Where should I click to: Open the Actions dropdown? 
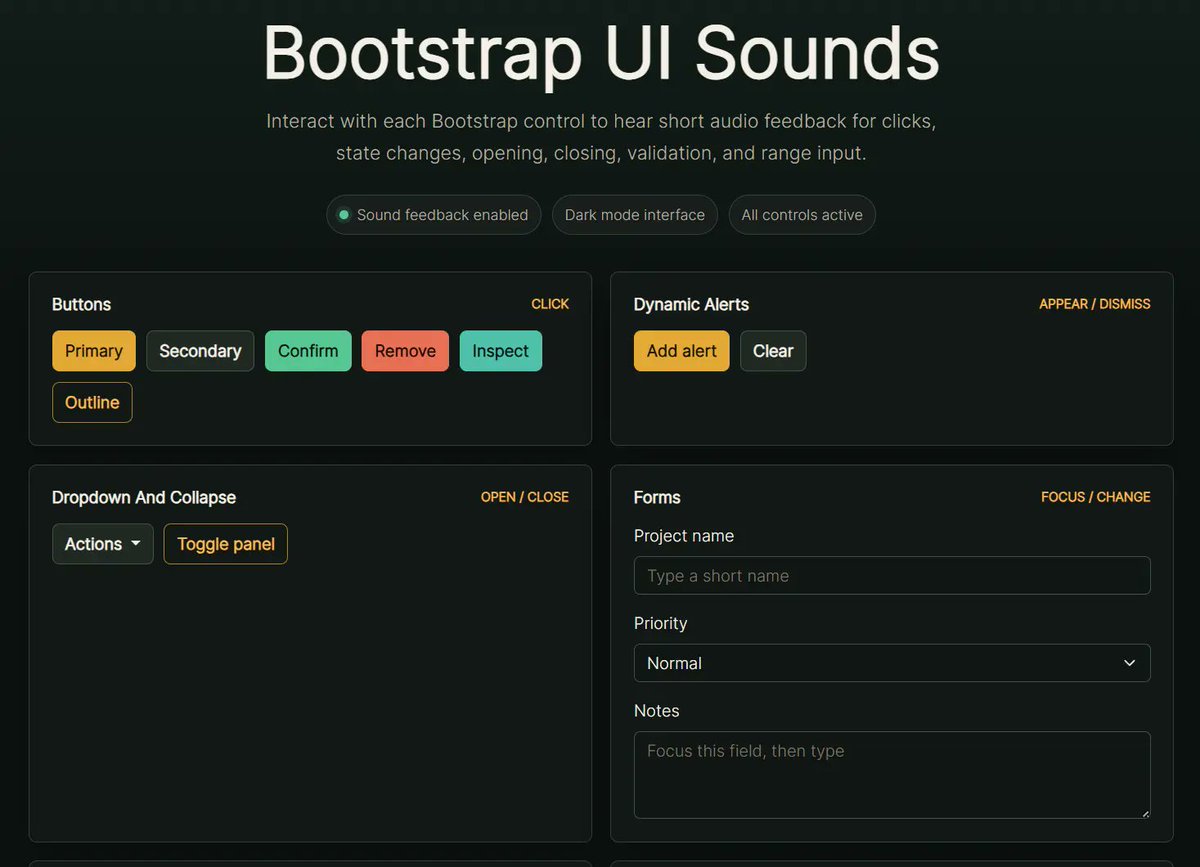(103, 544)
